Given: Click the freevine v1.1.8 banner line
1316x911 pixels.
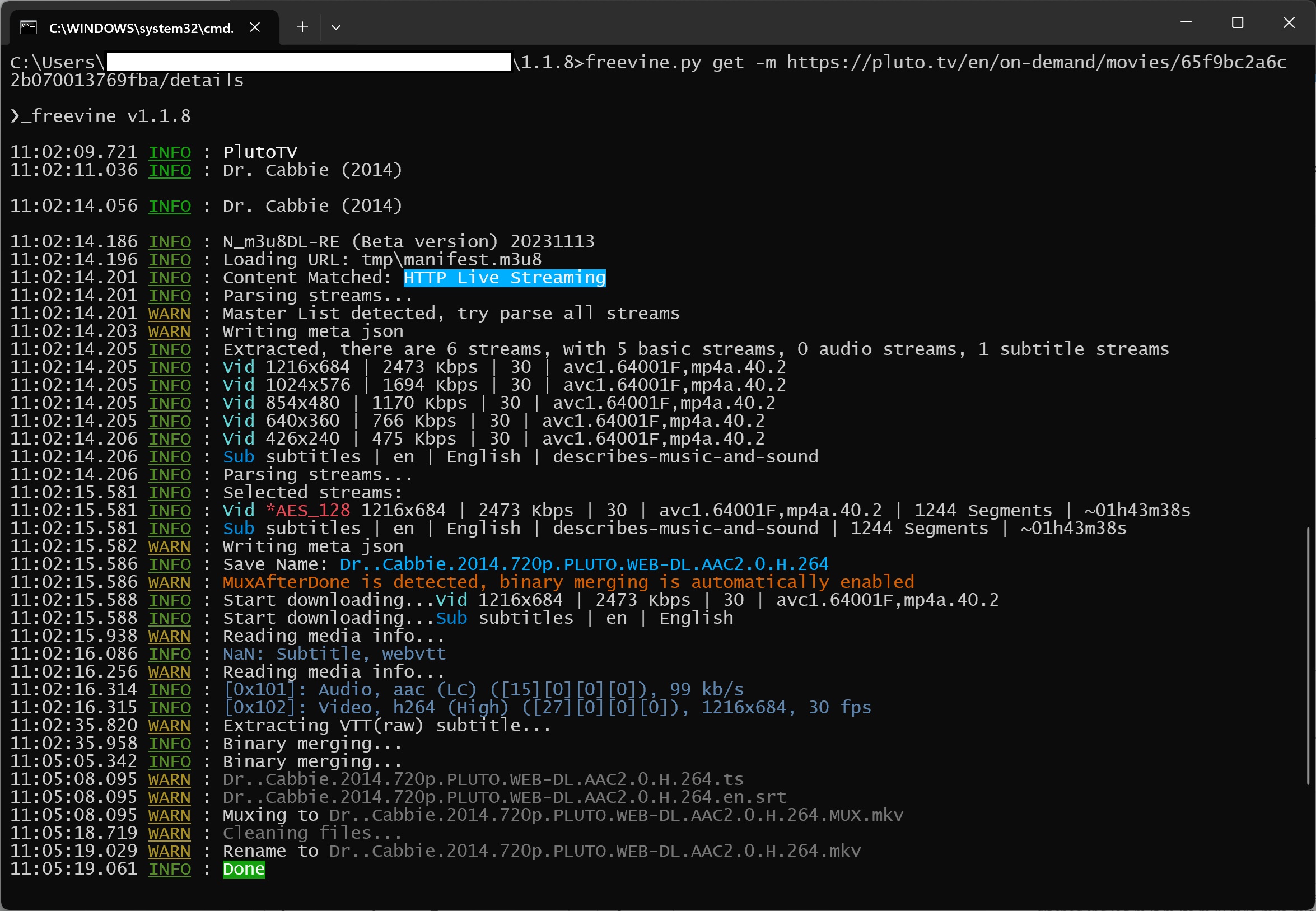Looking at the screenshot, I should (100, 116).
